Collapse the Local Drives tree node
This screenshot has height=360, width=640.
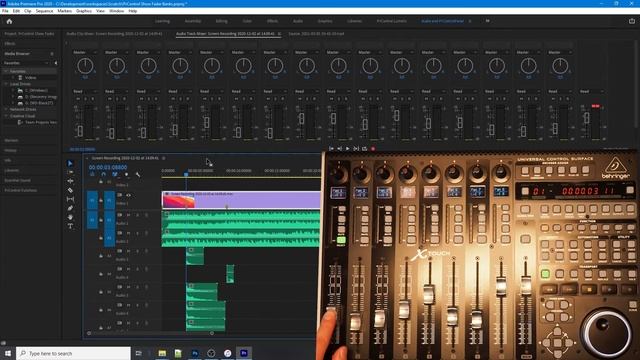(6, 84)
